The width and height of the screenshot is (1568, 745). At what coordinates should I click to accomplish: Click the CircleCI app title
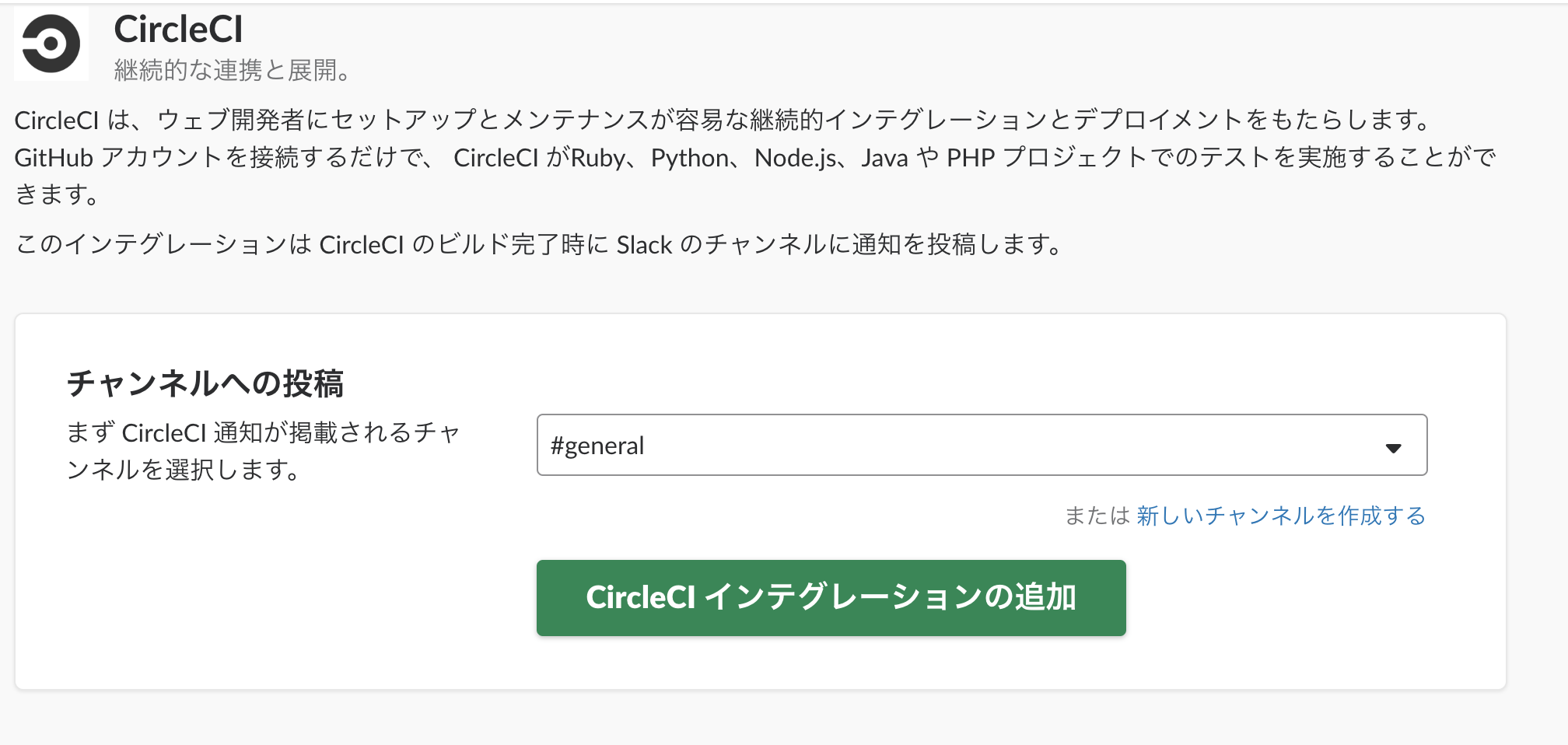tap(178, 30)
